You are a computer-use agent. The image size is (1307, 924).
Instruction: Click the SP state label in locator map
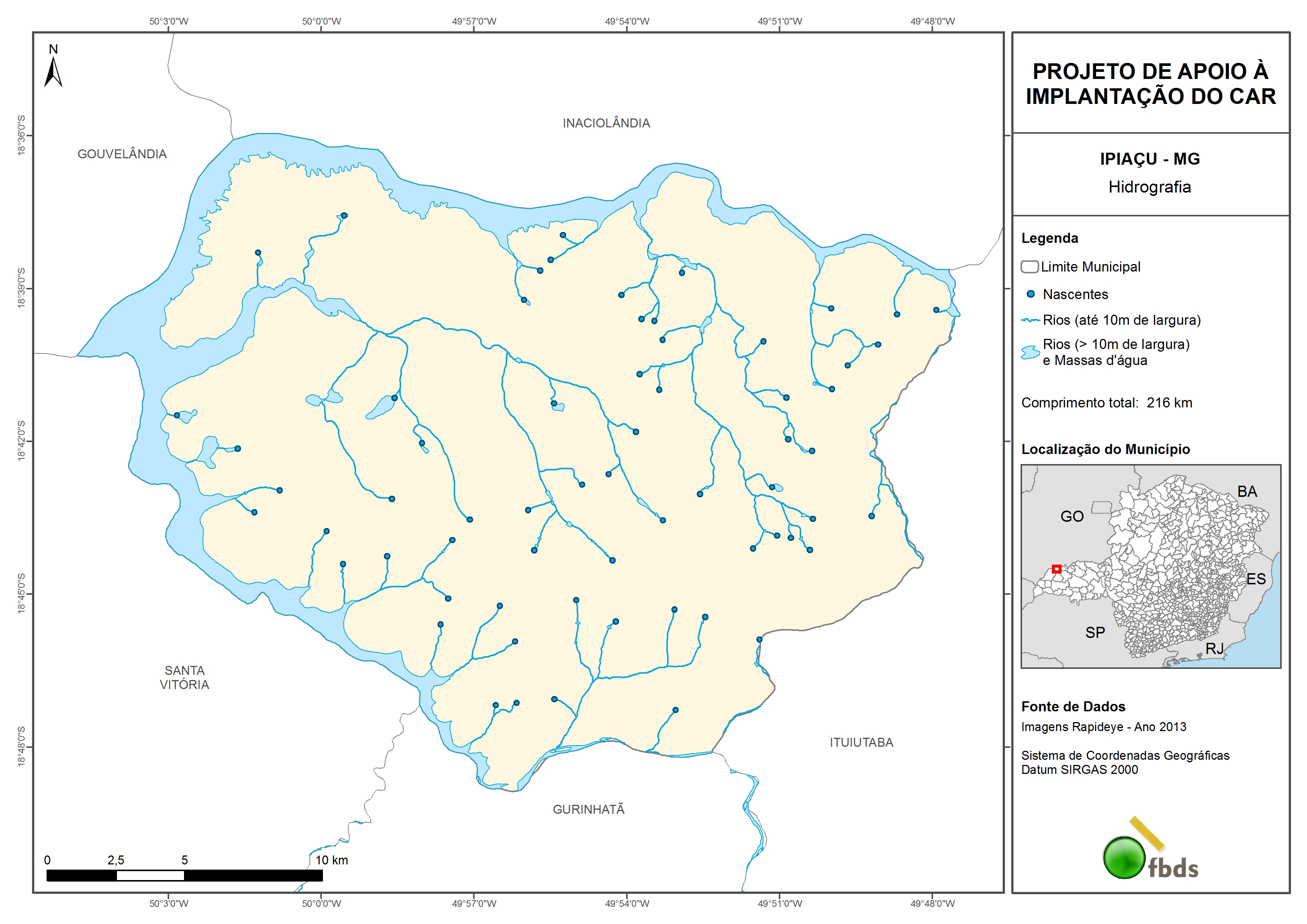tap(1095, 632)
